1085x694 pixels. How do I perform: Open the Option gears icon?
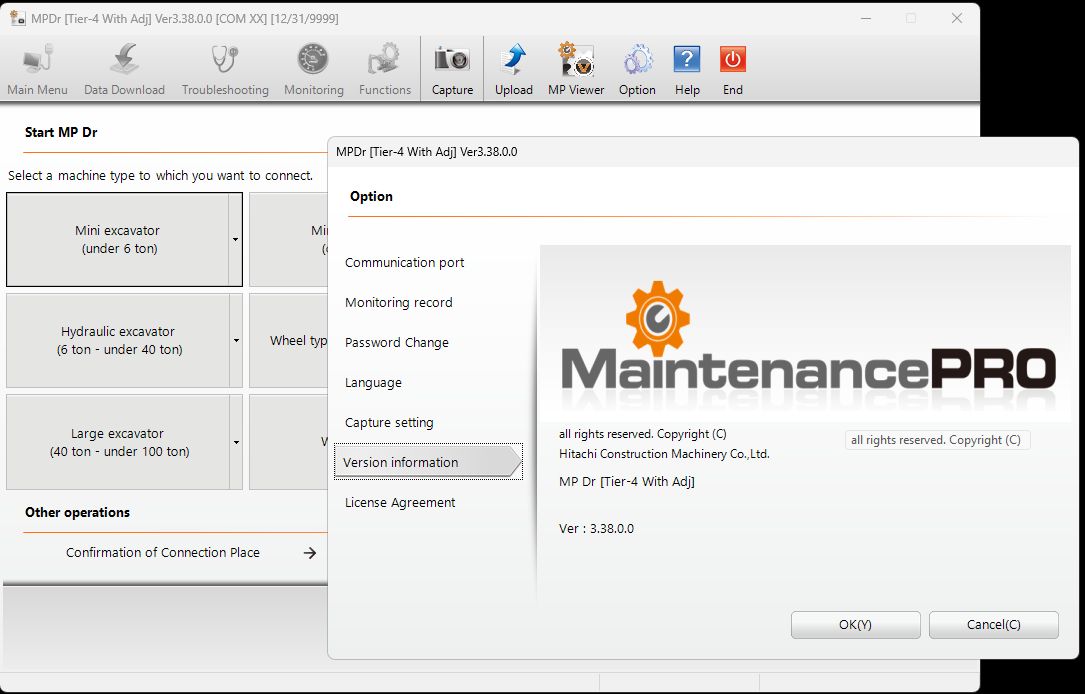coord(637,69)
